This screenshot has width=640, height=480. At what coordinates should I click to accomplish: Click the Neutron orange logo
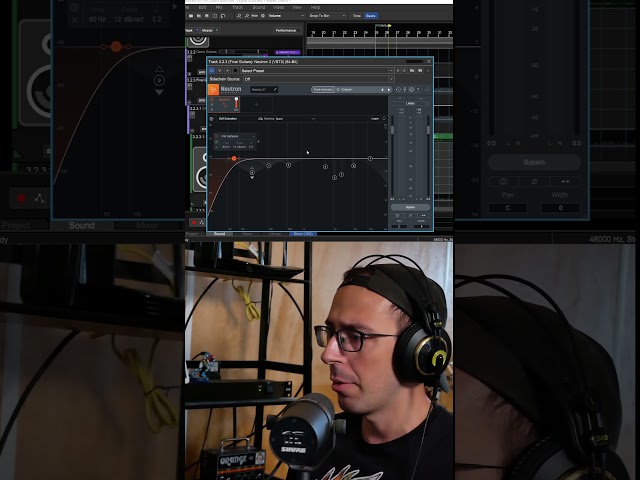tap(213, 89)
